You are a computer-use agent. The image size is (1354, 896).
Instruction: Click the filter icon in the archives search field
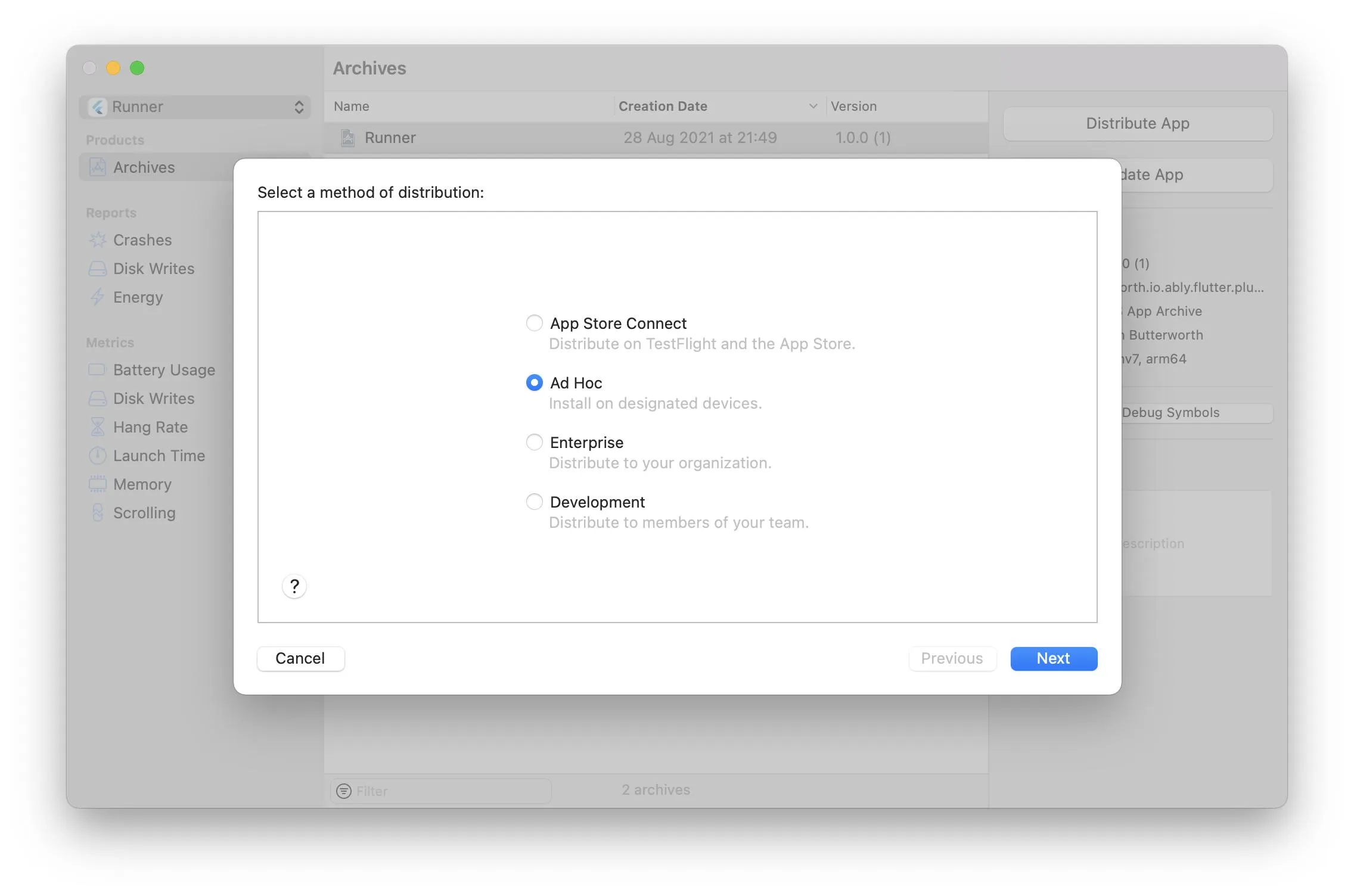[x=344, y=791]
